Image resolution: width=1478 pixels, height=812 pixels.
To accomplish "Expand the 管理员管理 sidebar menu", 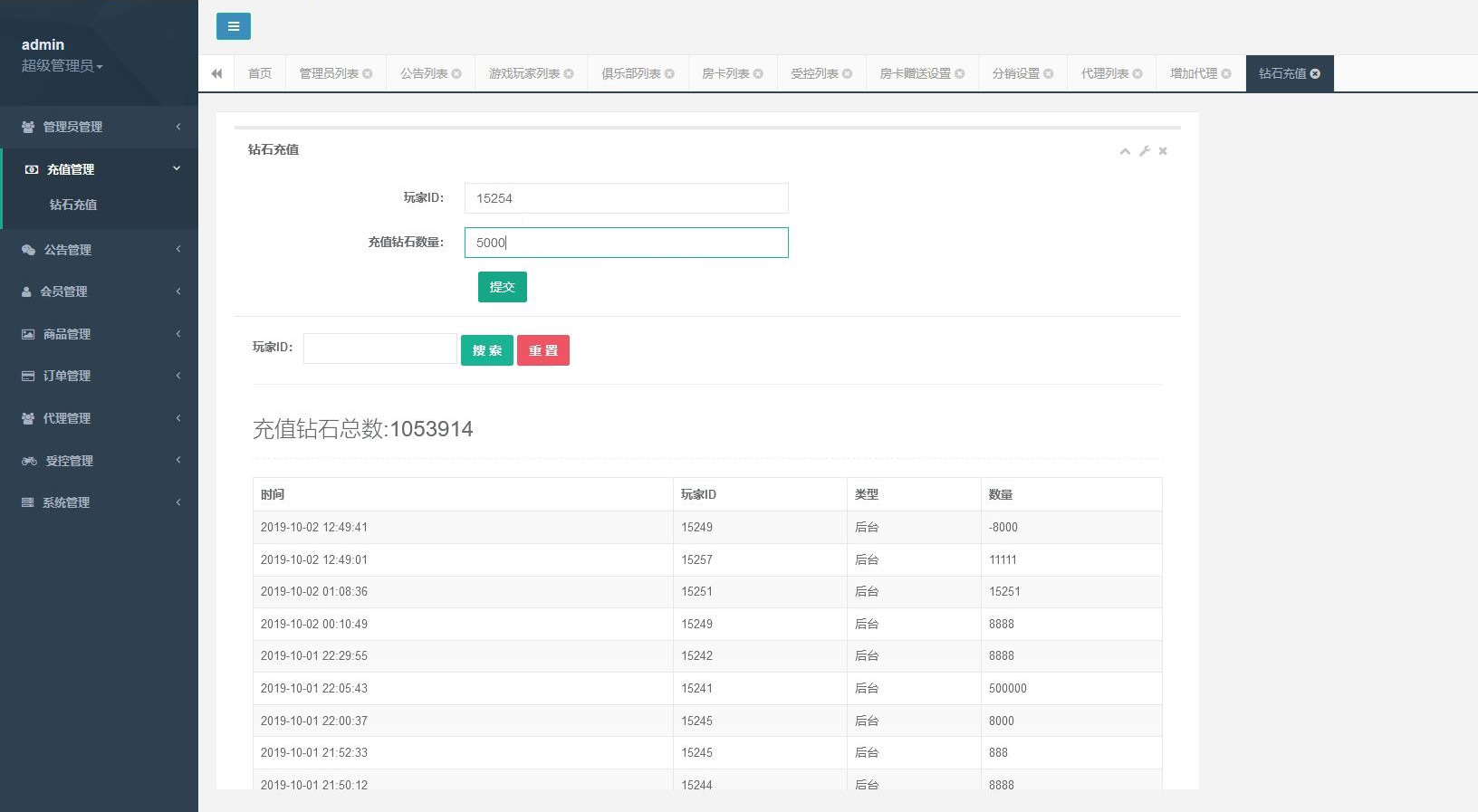I will tap(99, 127).
